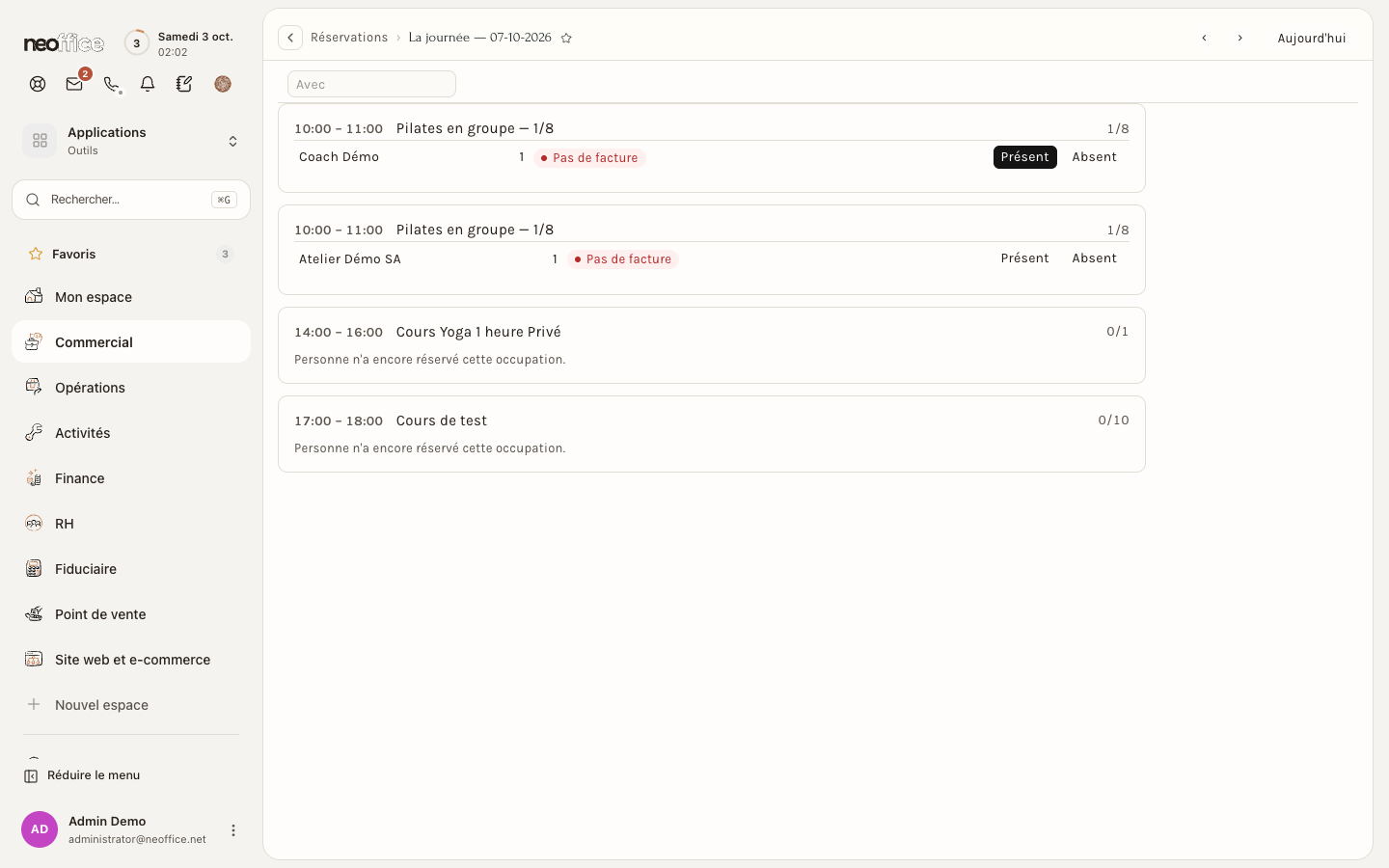Mark Coach Démo as Absent
This screenshot has width=1389, height=868.
click(1095, 157)
